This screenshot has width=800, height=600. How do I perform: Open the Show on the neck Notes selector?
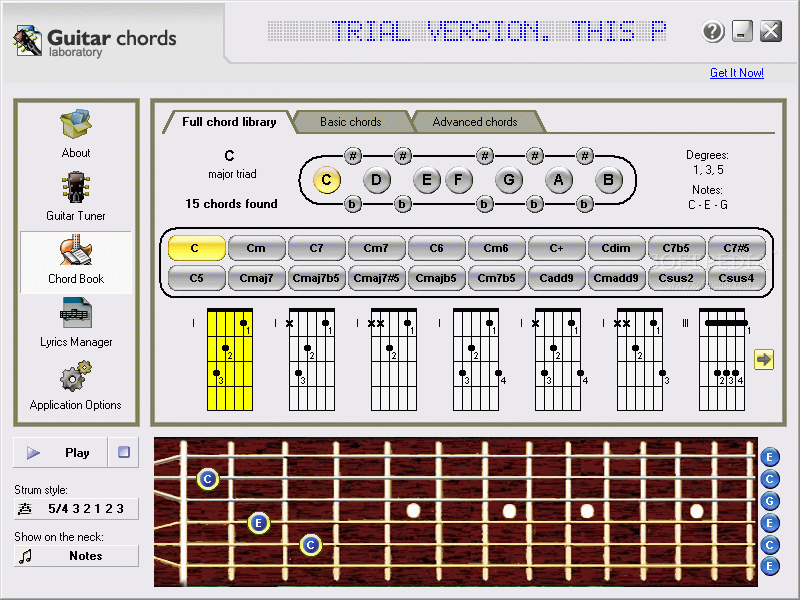pyautogui.click(x=76, y=556)
